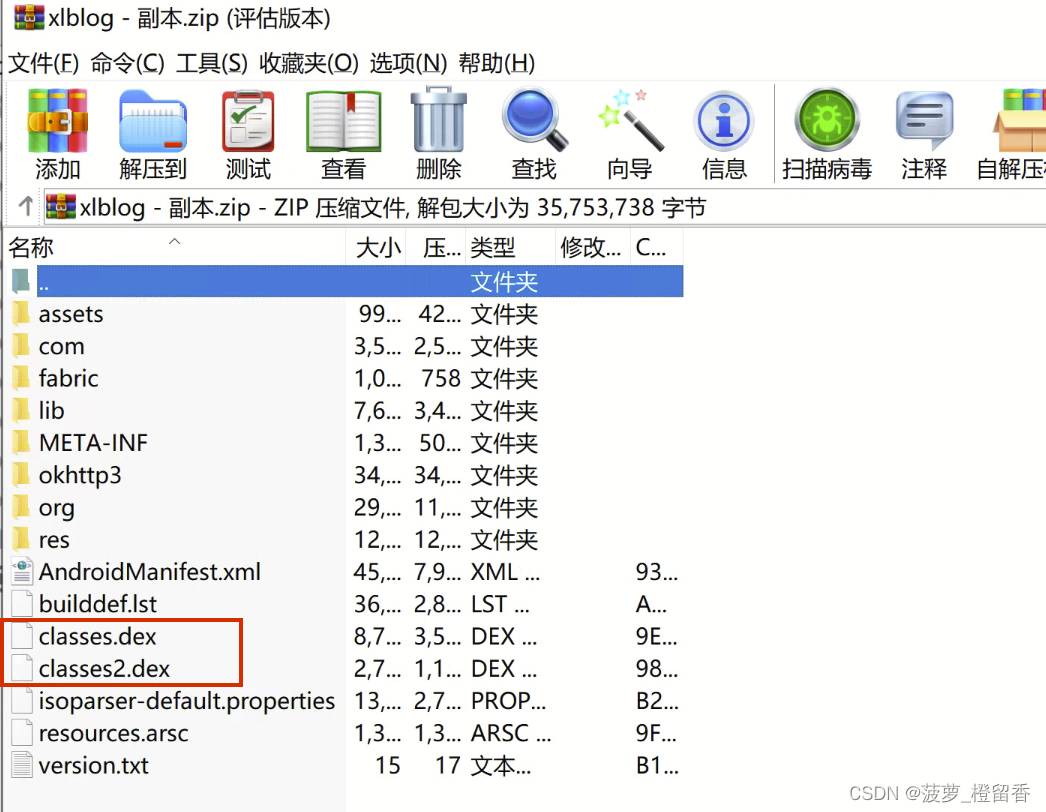The image size is (1046, 812).
Task: Open the 查看 (View) book icon
Action: point(344,121)
